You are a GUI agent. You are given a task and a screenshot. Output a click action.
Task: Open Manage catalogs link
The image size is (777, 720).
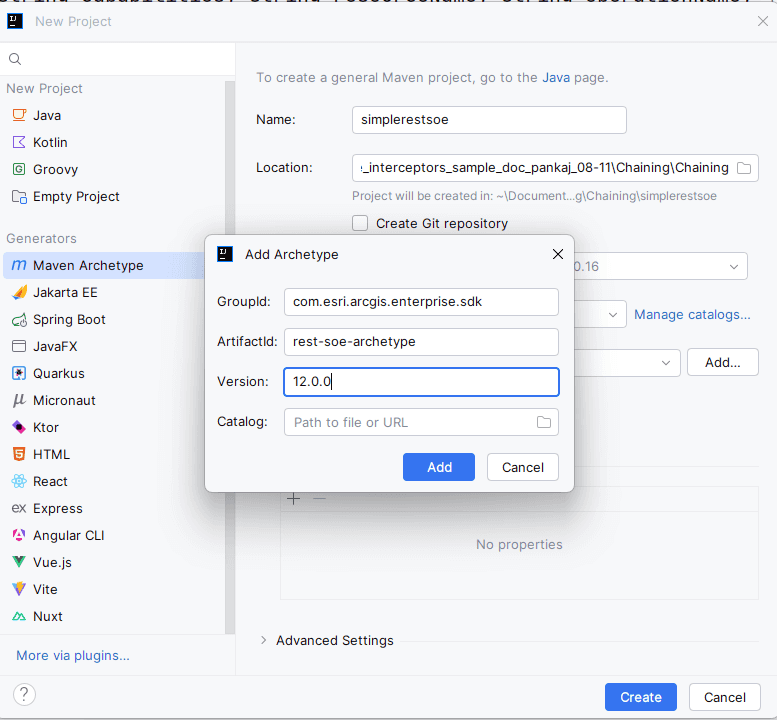click(692, 315)
